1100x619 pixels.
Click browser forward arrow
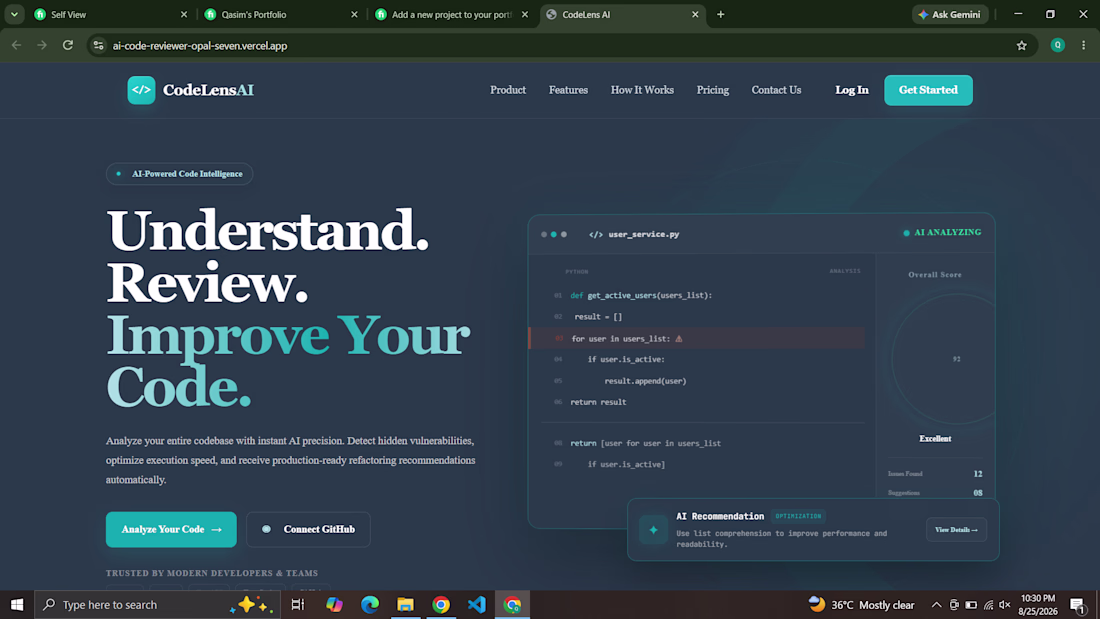point(42,46)
